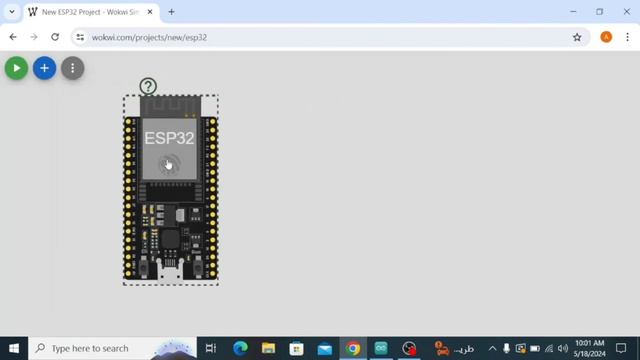Image resolution: width=640 pixels, height=360 pixels.
Task: Go back to the previous page
Action: pyautogui.click(x=13, y=37)
